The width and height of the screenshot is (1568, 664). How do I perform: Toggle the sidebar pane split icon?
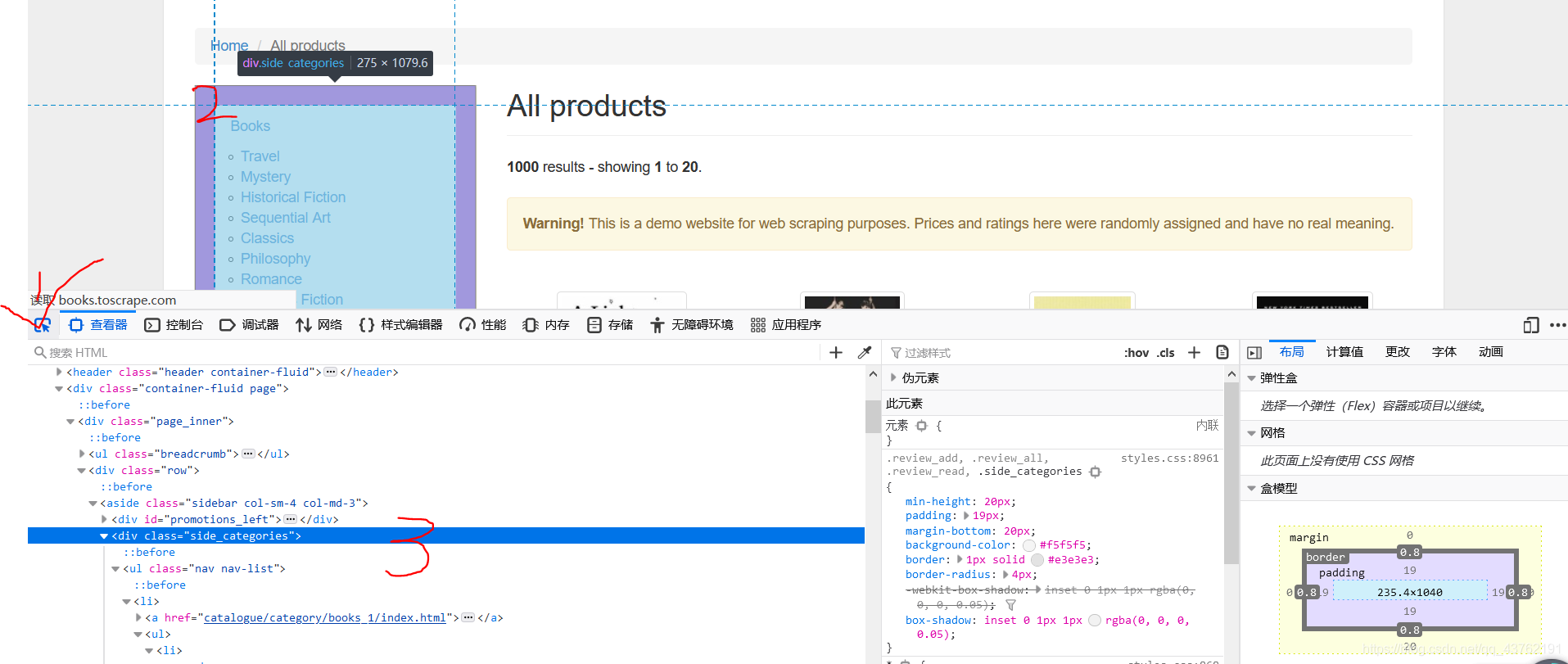click(x=1254, y=353)
